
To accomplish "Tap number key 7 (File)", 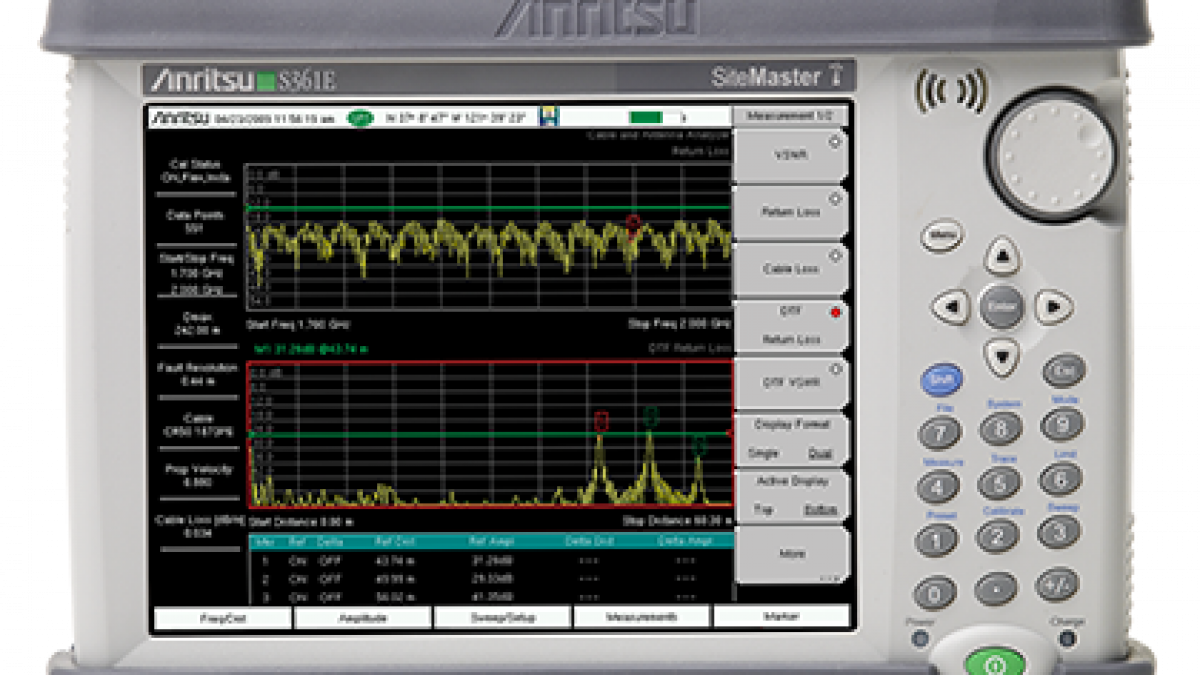I will coord(940,432).
